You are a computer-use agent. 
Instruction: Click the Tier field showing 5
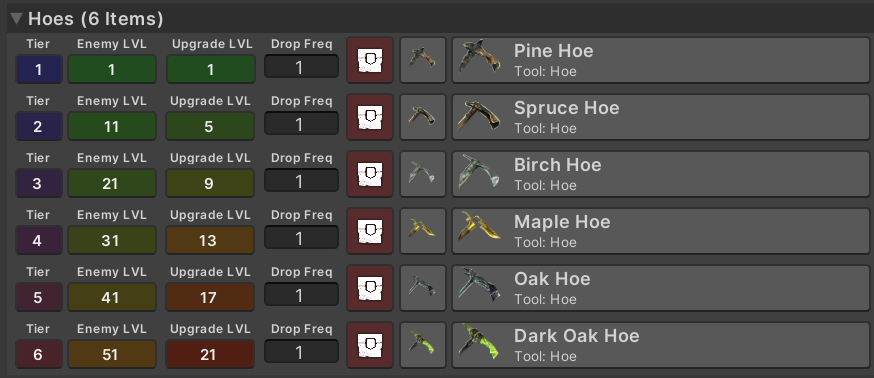coord(38,297)
